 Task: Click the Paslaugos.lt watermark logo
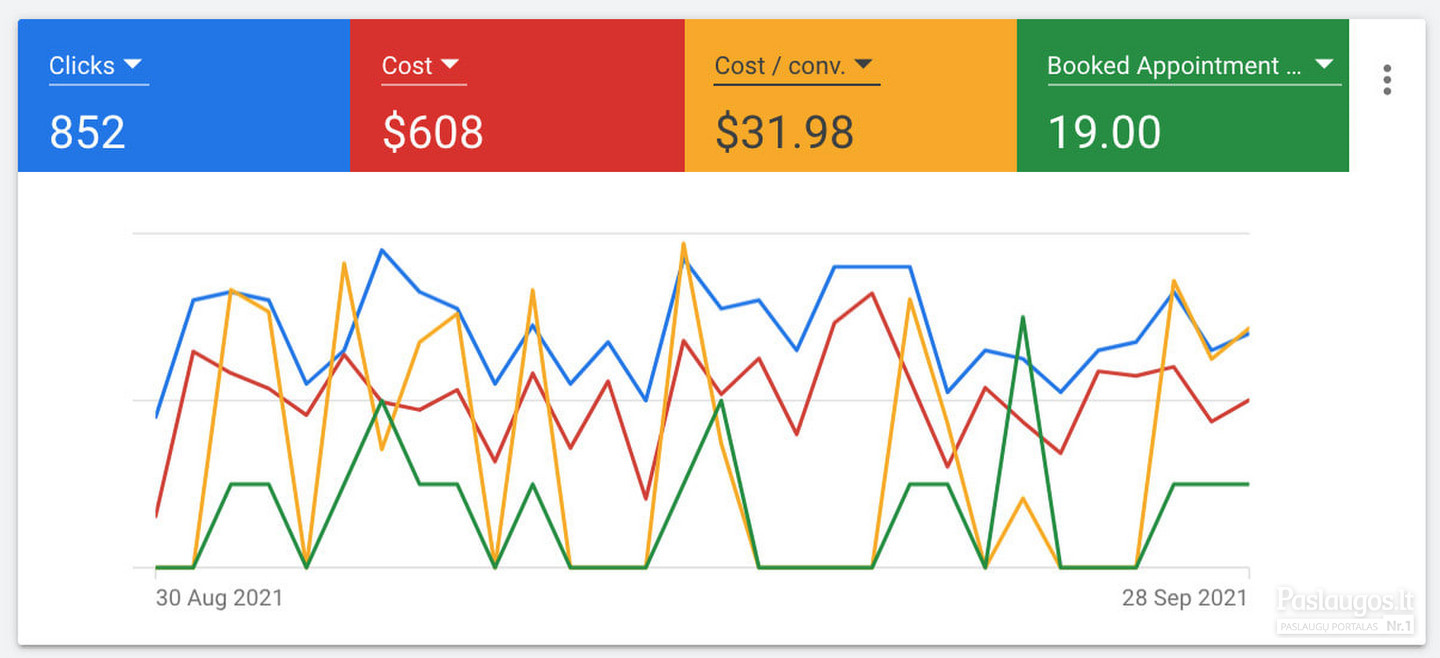coord(1345,601)
